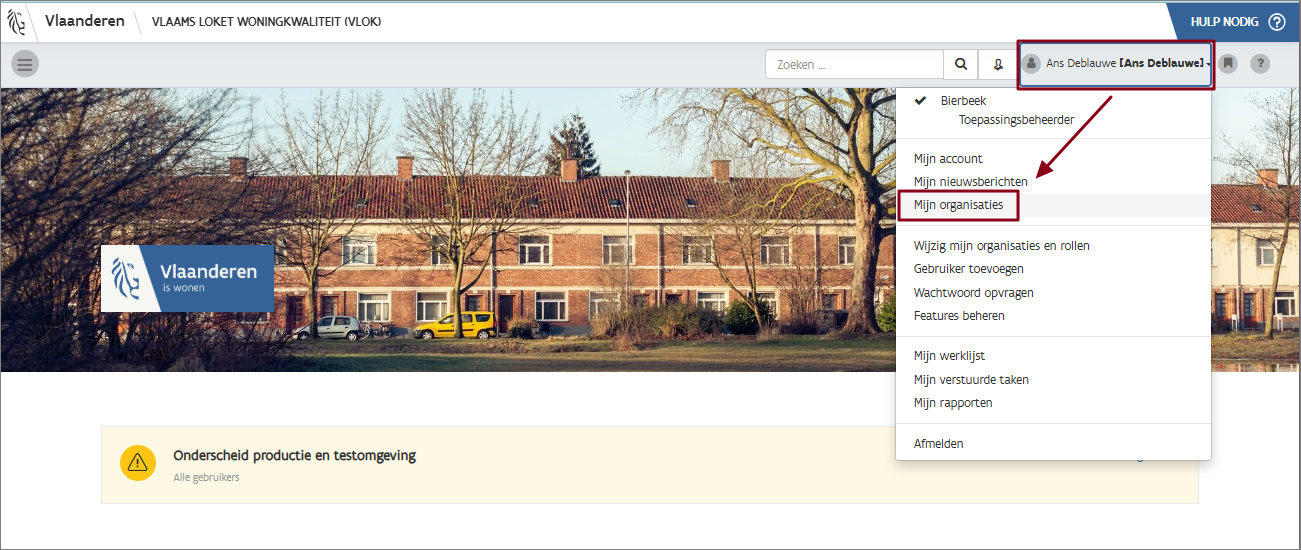This screenshot has height=550, width=1301.
Task: Select the checked Bierbeek organisation
Action: tap(962, 101)
